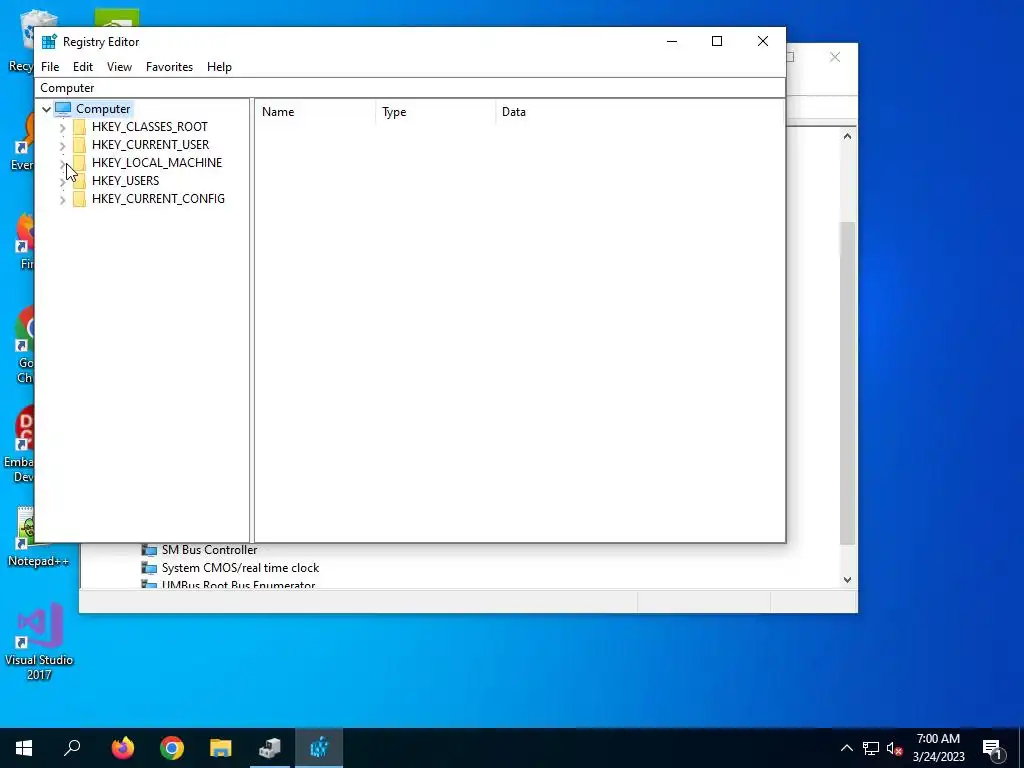
Task: Launch Google Chrome from the taskbar
Action: point(172,748)
